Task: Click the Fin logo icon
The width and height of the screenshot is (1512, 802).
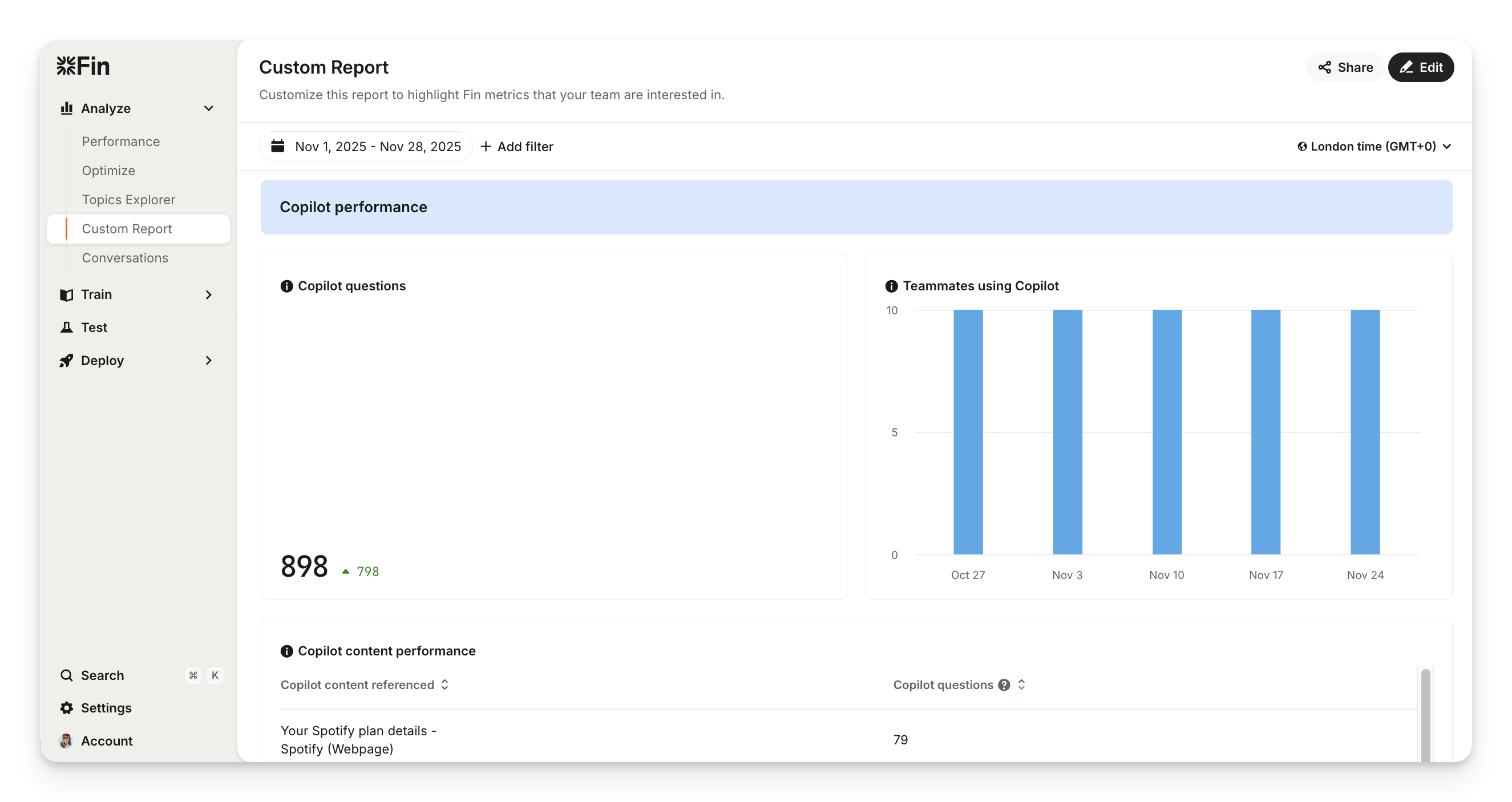Action: coord(66,66)
